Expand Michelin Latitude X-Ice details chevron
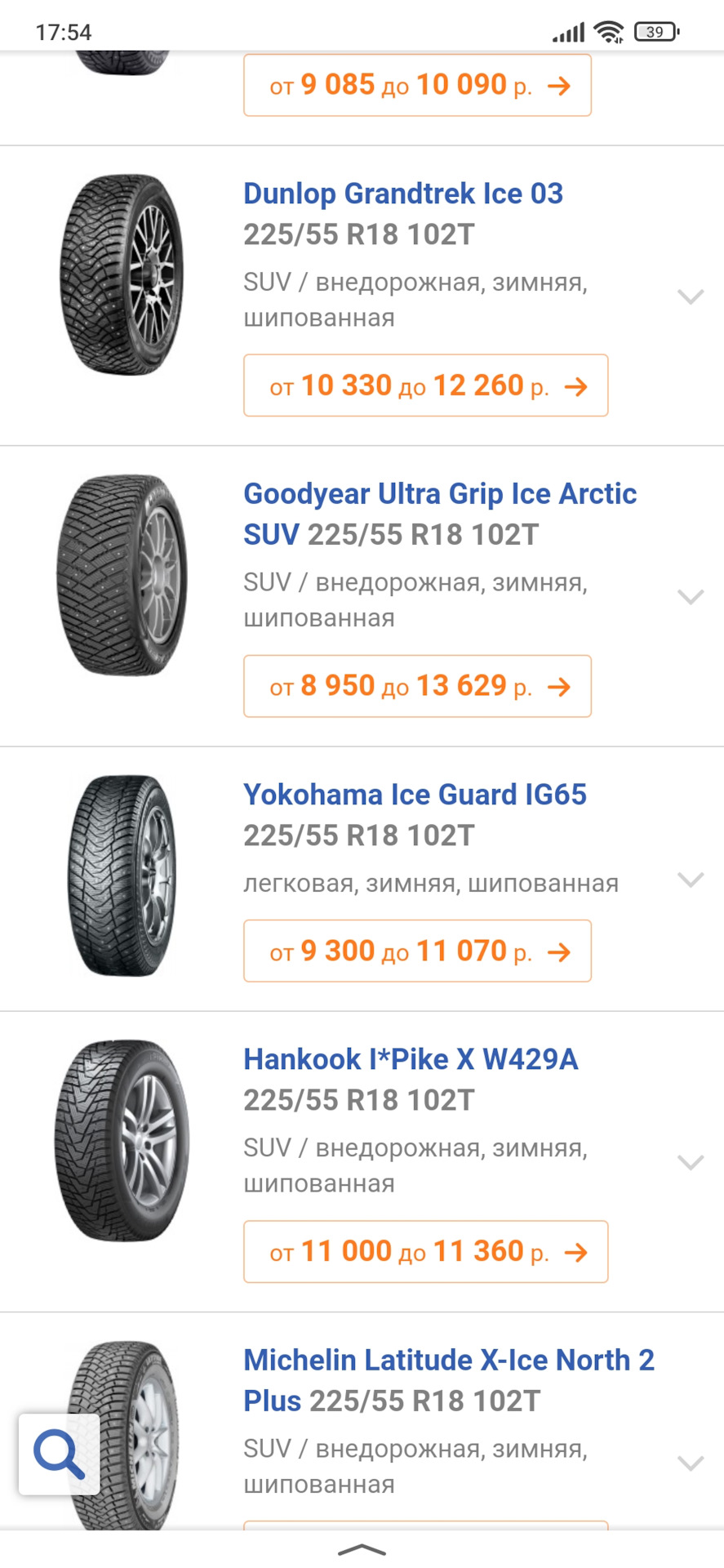 tap(691, 1463)
